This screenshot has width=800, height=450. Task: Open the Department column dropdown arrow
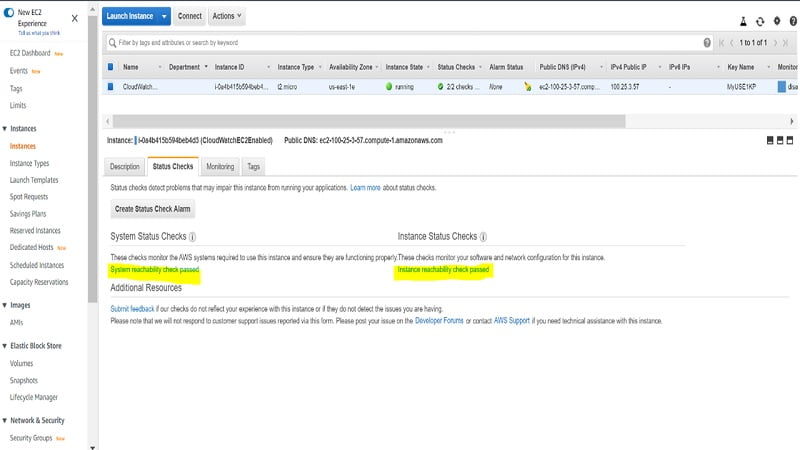tap(206, 67)
